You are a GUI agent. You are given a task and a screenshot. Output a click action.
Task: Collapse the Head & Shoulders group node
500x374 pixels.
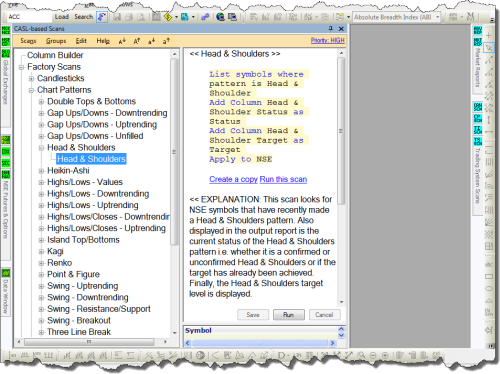click(41, 148)
